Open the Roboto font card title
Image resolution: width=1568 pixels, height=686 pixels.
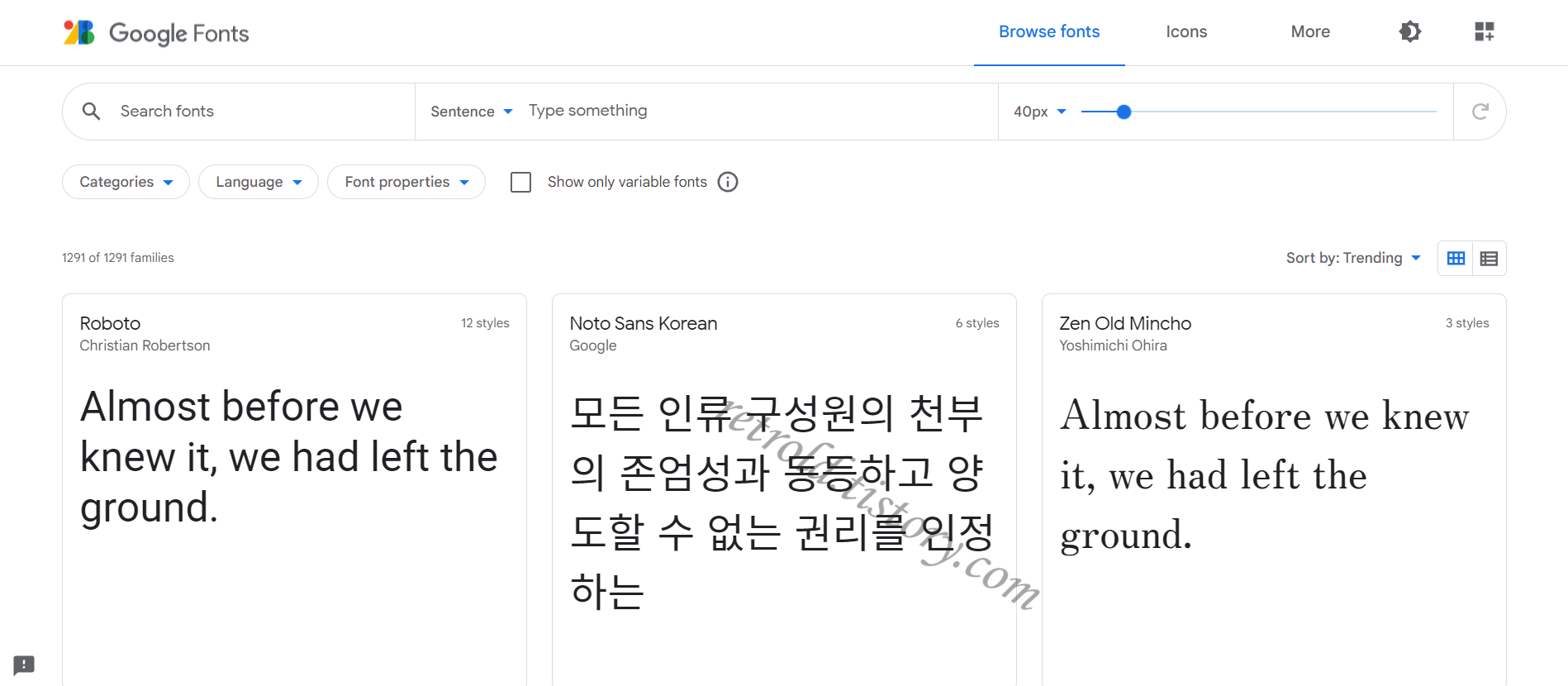(110, 323)
